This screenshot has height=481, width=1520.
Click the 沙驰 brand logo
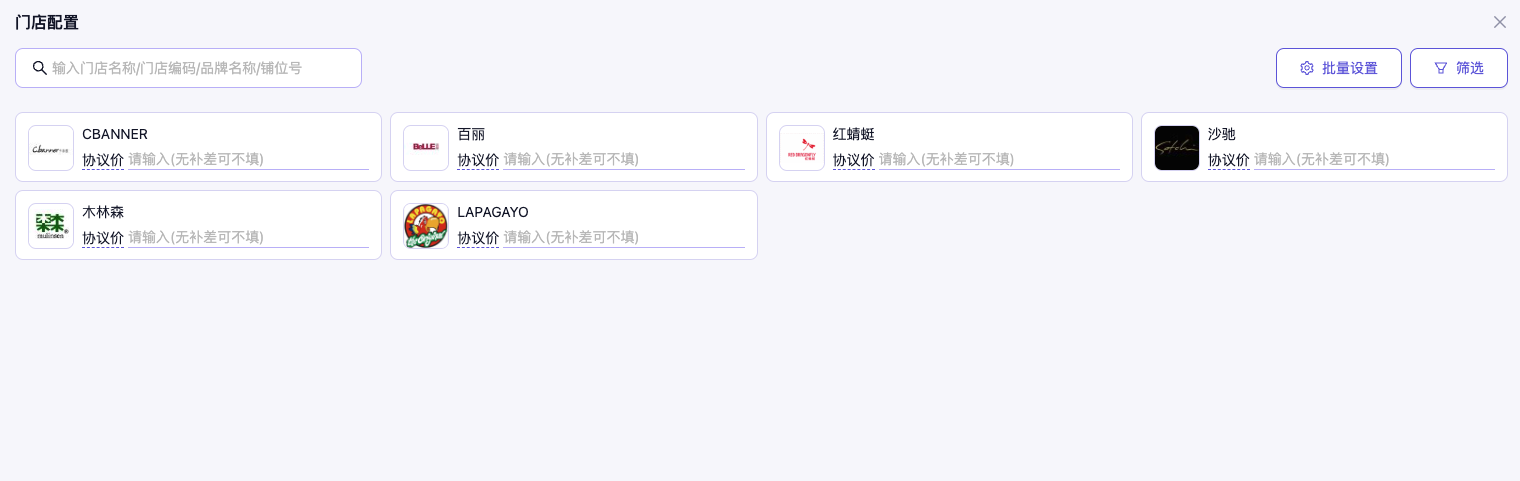(1177, 148)
